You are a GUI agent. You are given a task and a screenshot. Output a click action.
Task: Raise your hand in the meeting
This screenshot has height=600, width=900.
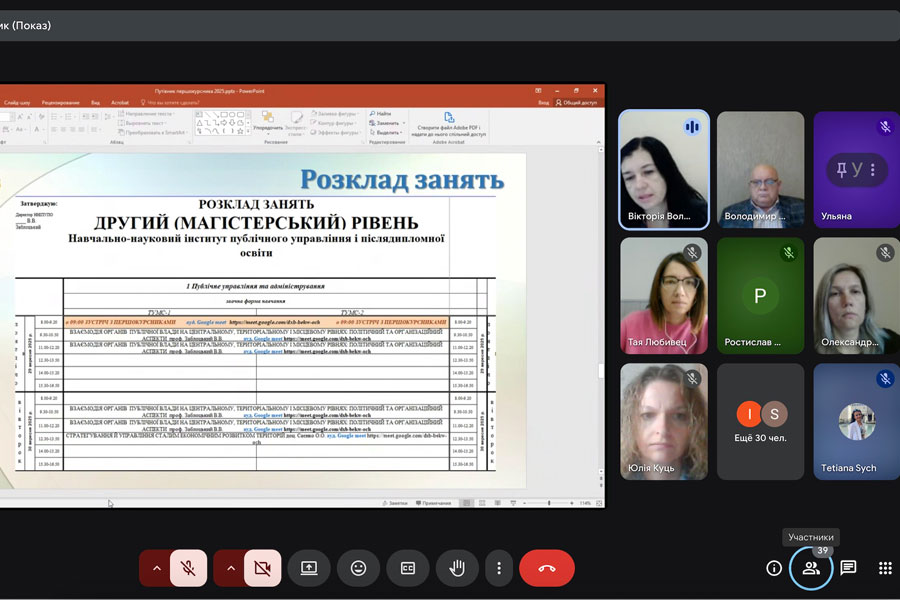click(x=457, y=568)
